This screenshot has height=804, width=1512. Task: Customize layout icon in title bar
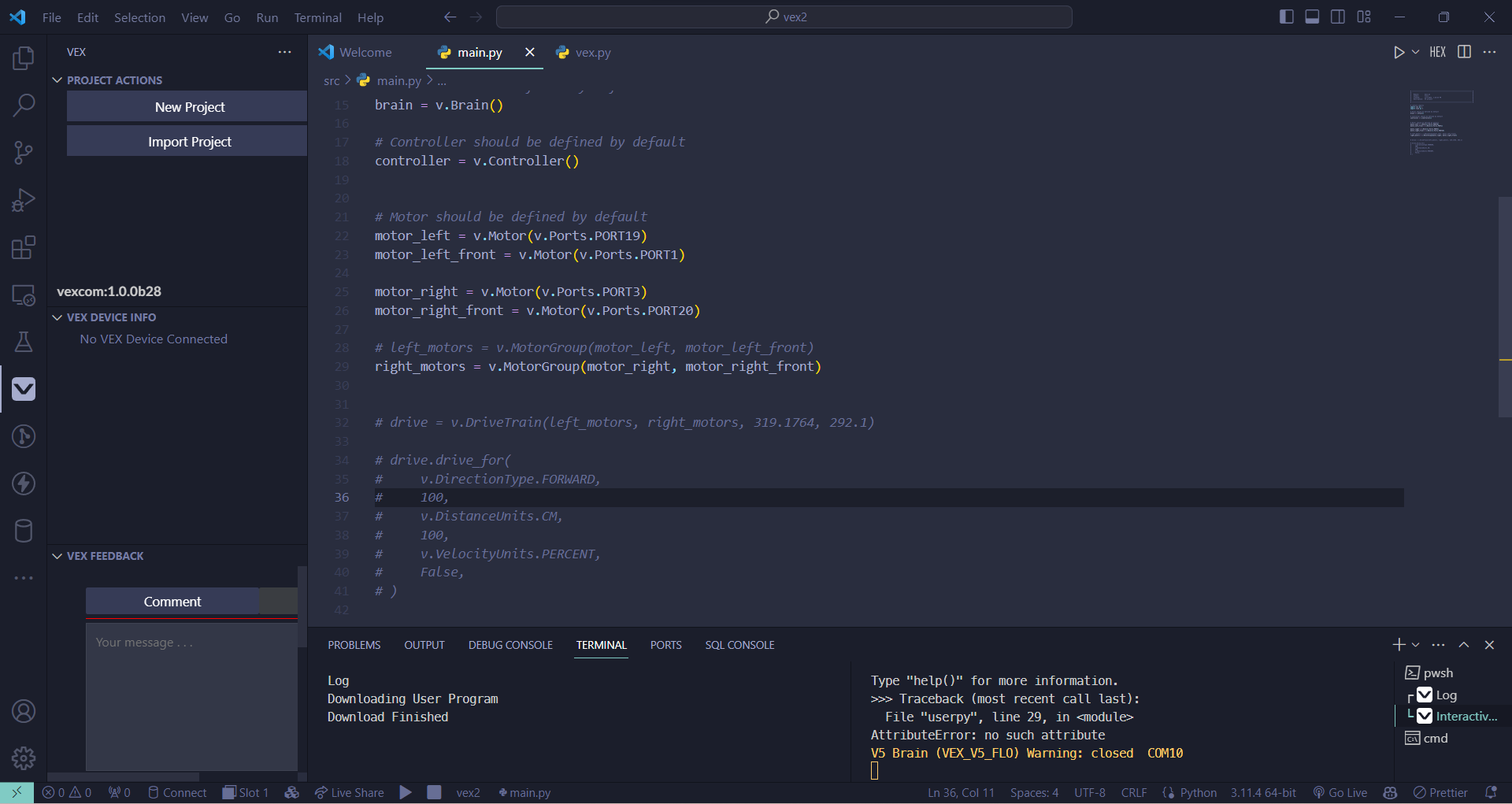1364,17
